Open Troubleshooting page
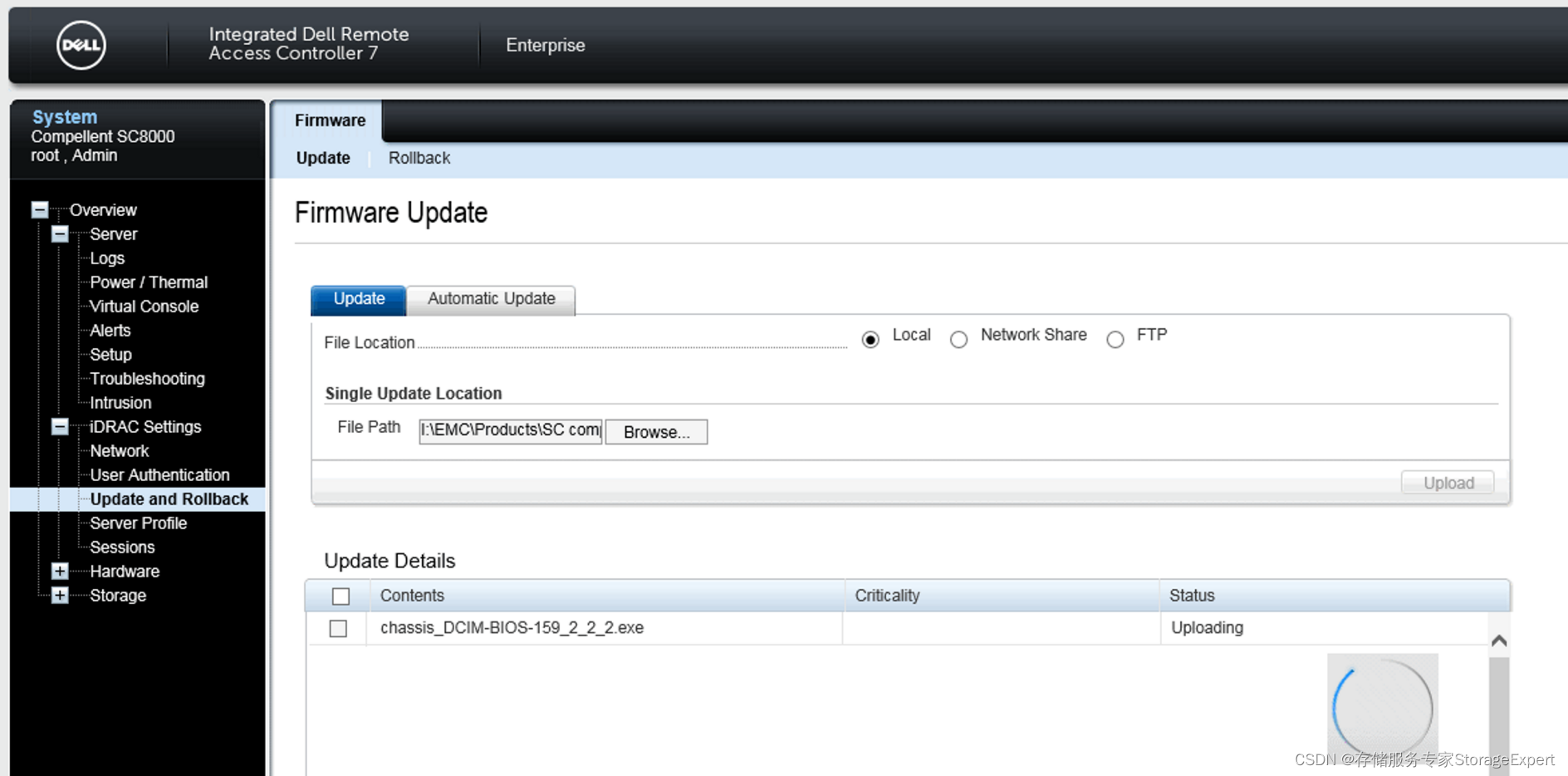The width and height of the screenshot is (1568, 776). tap(147, 379)
